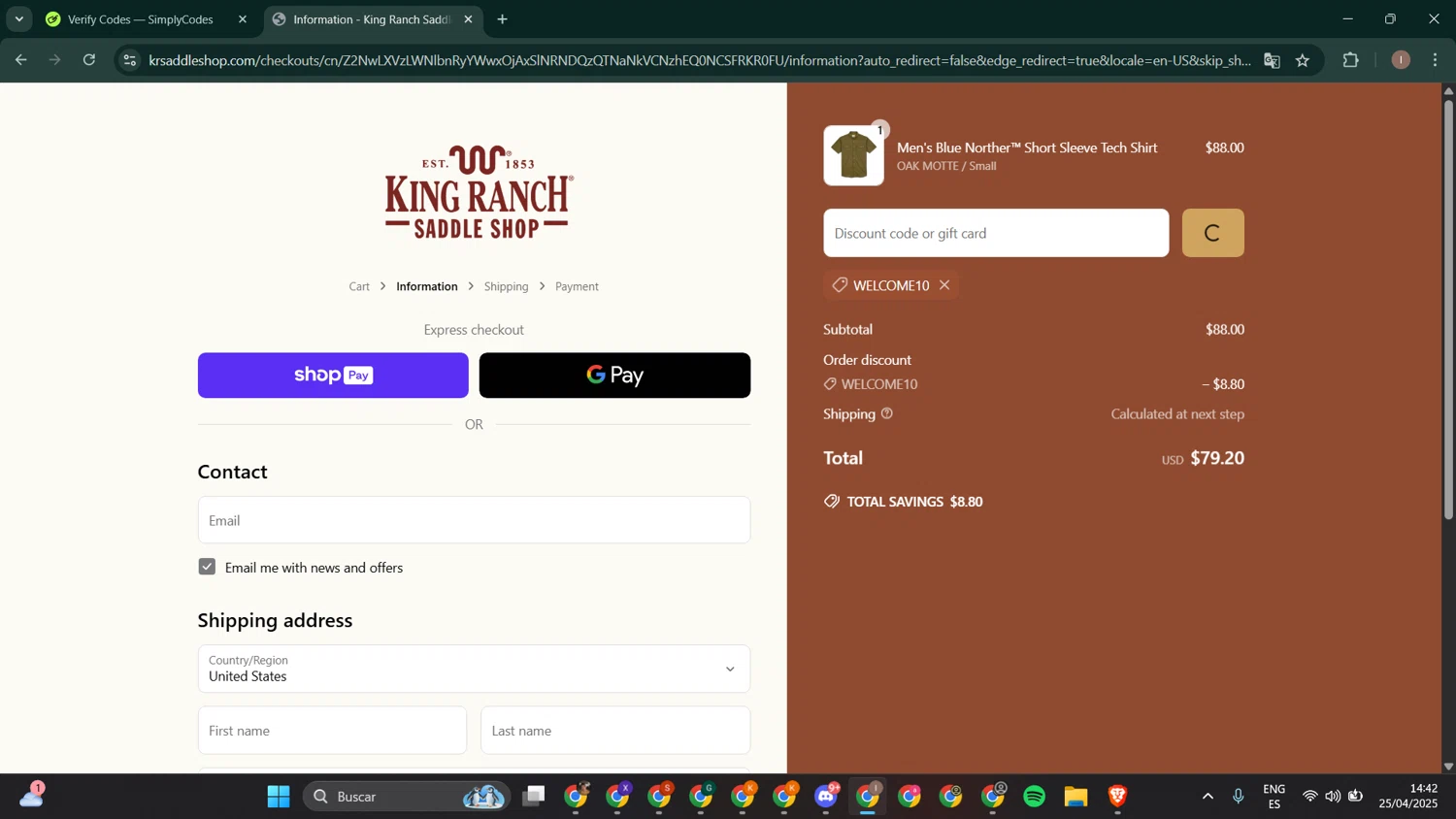Uncheck Email me with news and offers
The height and width of the screenshot is (819, 1456).
click(207, 567)
